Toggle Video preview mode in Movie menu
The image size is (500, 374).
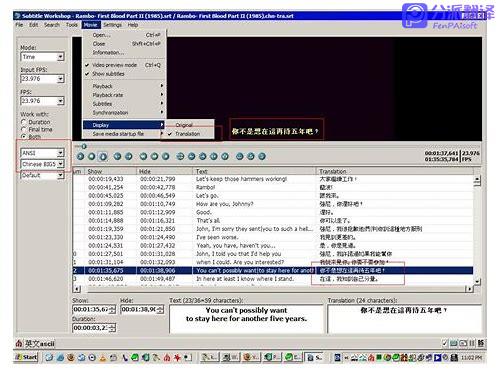pyautogui.click(x=123, y=65)
